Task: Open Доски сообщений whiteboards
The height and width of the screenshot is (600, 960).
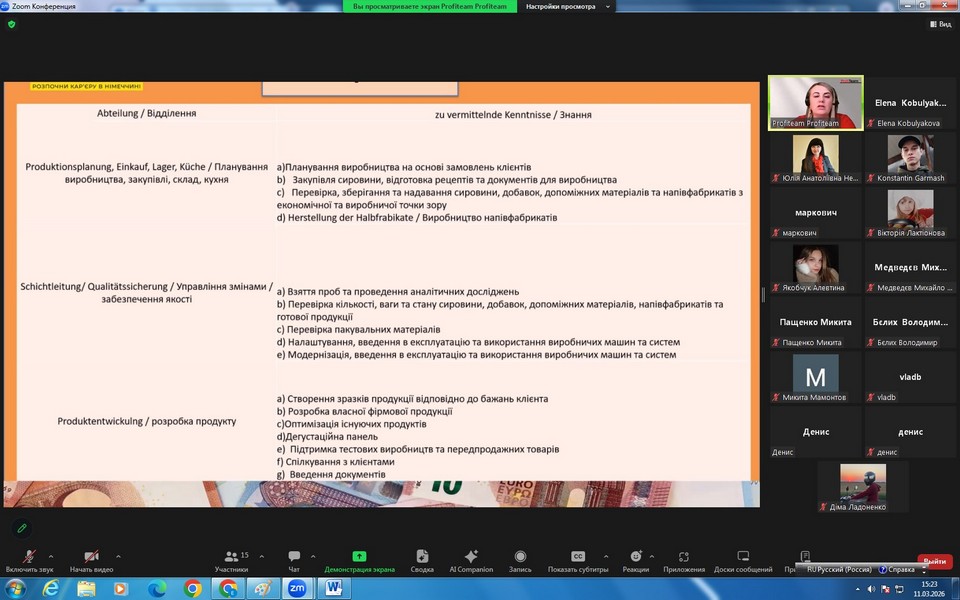Action: (x=743, y=560)
